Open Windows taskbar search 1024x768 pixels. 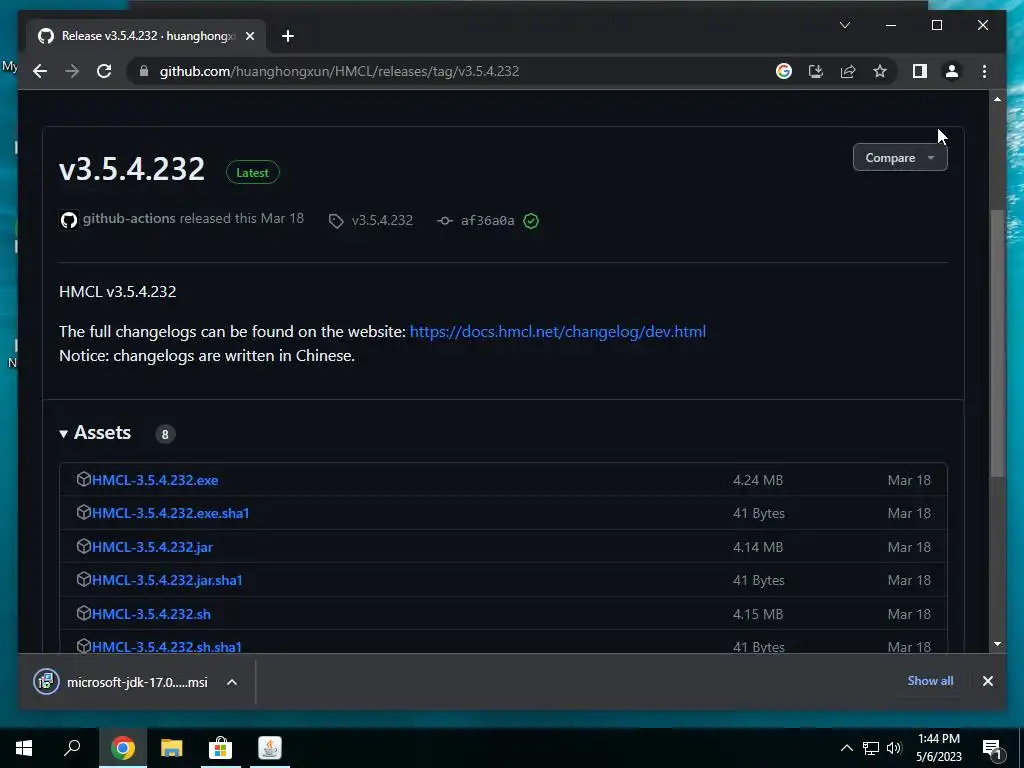tap(72, 748)
